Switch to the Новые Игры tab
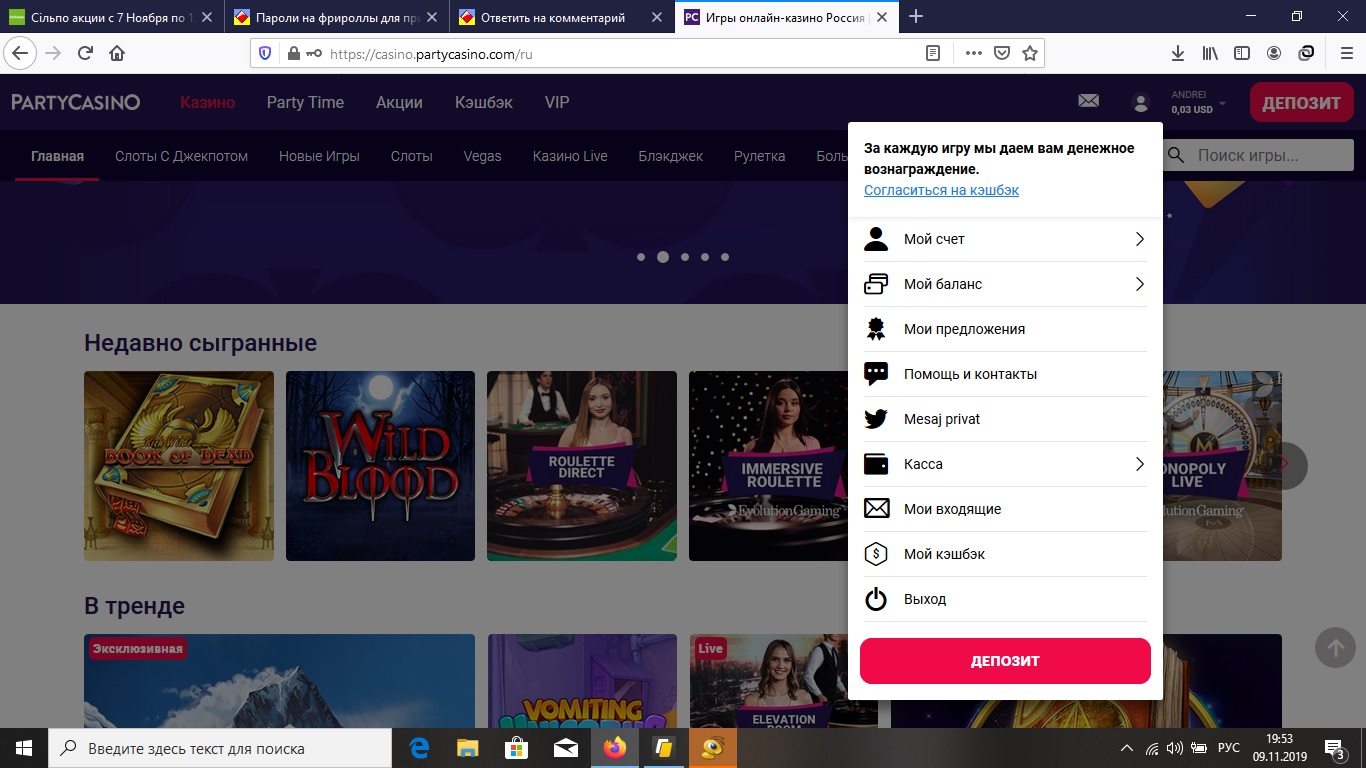The height and width of the screenshot is (768, 1366). pos(319,156)
